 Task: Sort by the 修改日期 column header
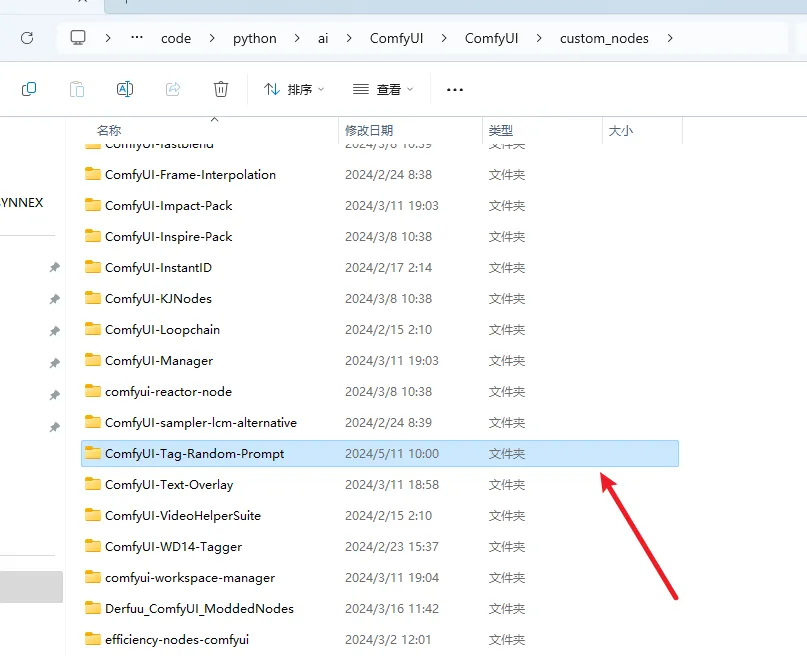[369, 130]
